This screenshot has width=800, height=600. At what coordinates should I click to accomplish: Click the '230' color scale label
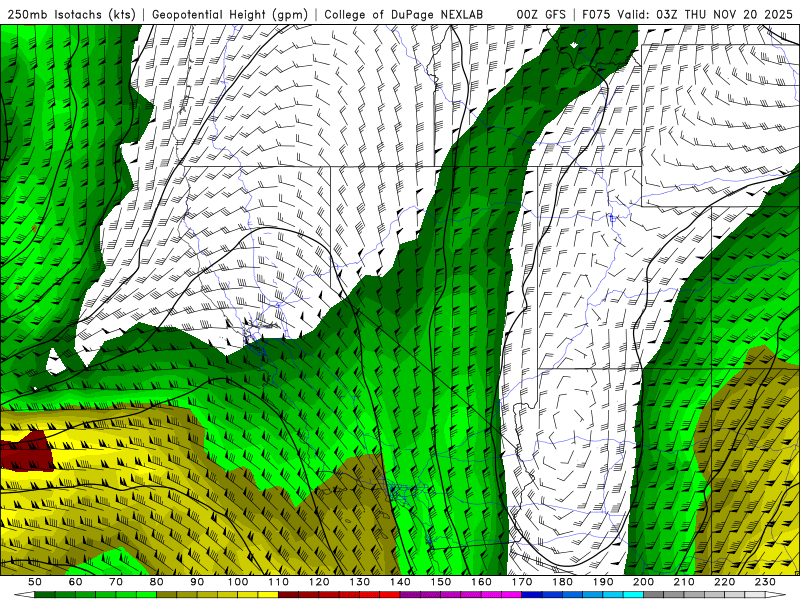click(x=765, y=582)
